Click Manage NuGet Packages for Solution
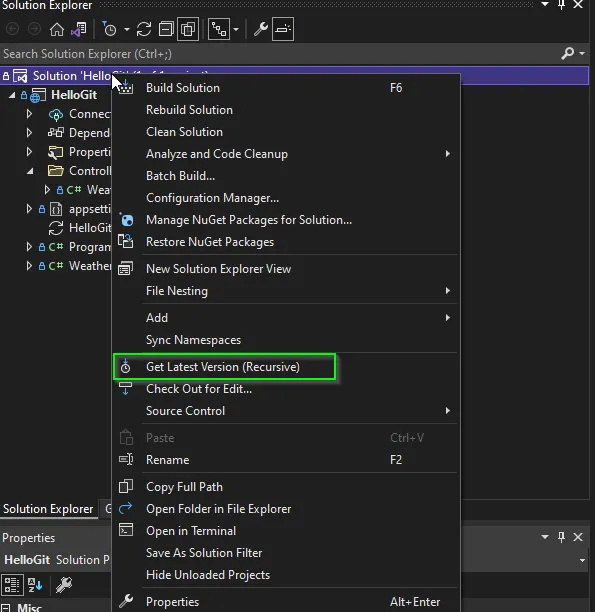Viewport: 595px width, 612px height. coord(286,220)
